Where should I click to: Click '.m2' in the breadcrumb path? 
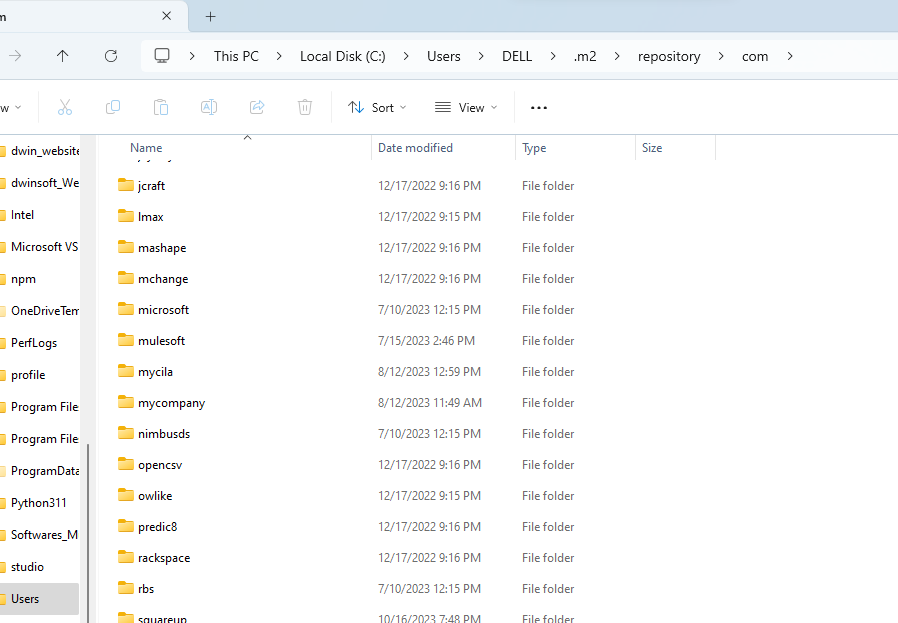coord(585,56)
